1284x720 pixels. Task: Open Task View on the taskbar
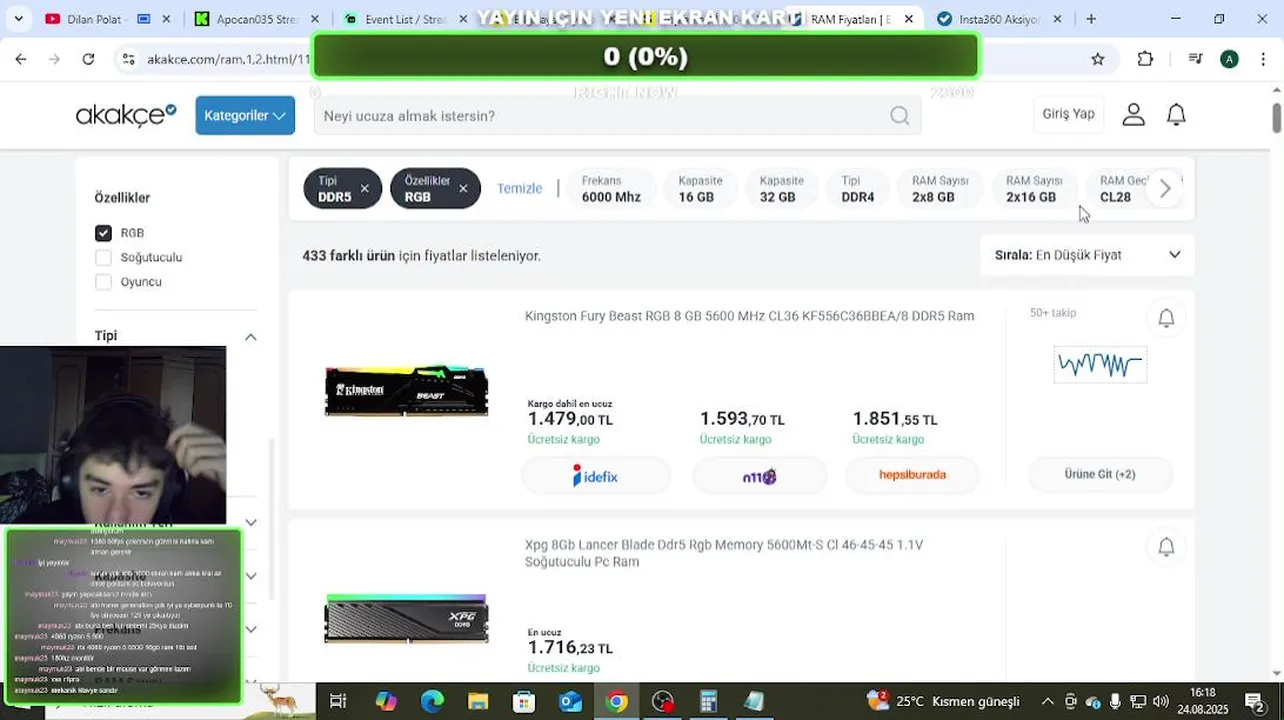tap(338, 701)
